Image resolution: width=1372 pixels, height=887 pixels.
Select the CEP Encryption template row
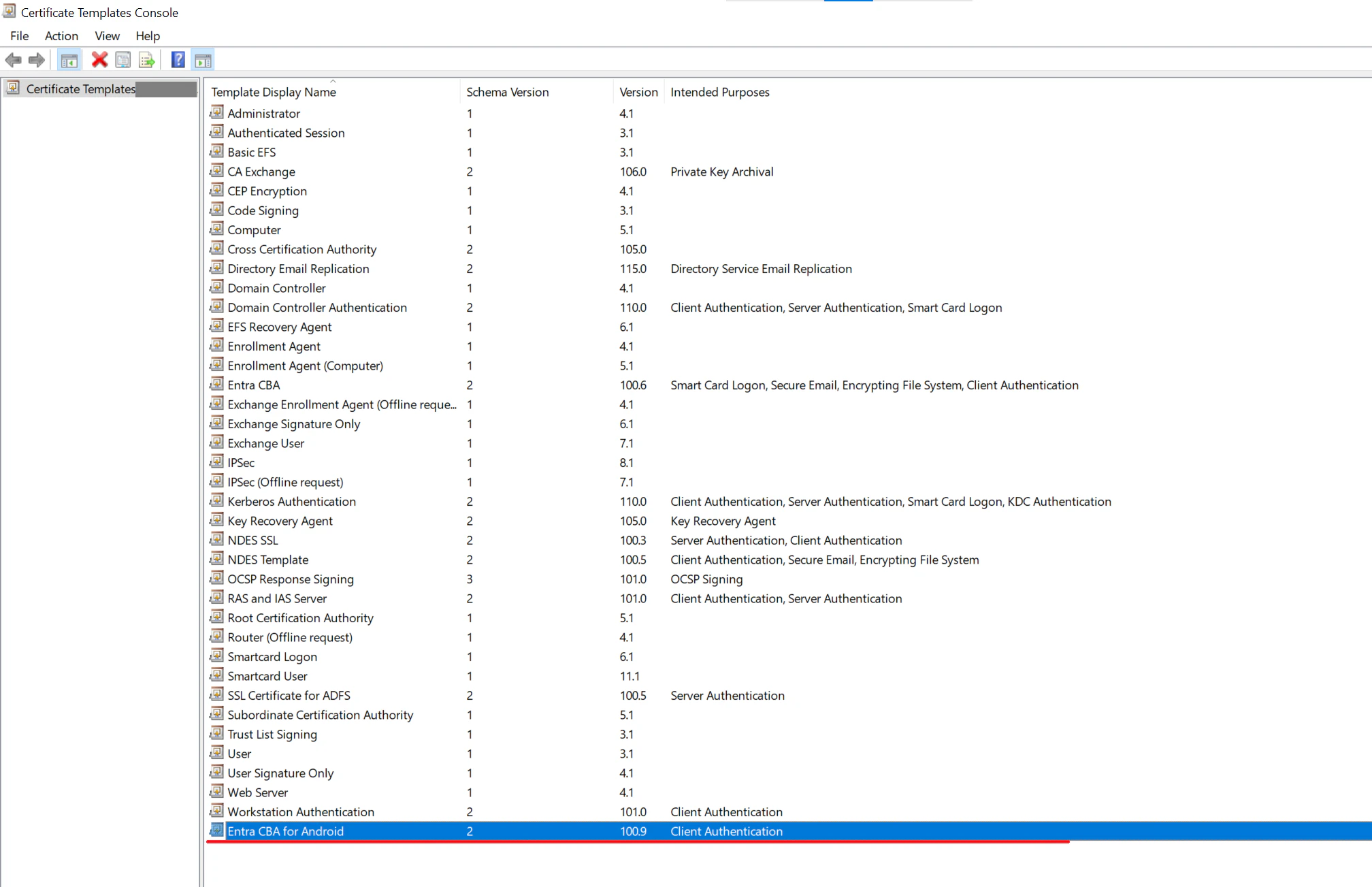(x=267, y=191)
